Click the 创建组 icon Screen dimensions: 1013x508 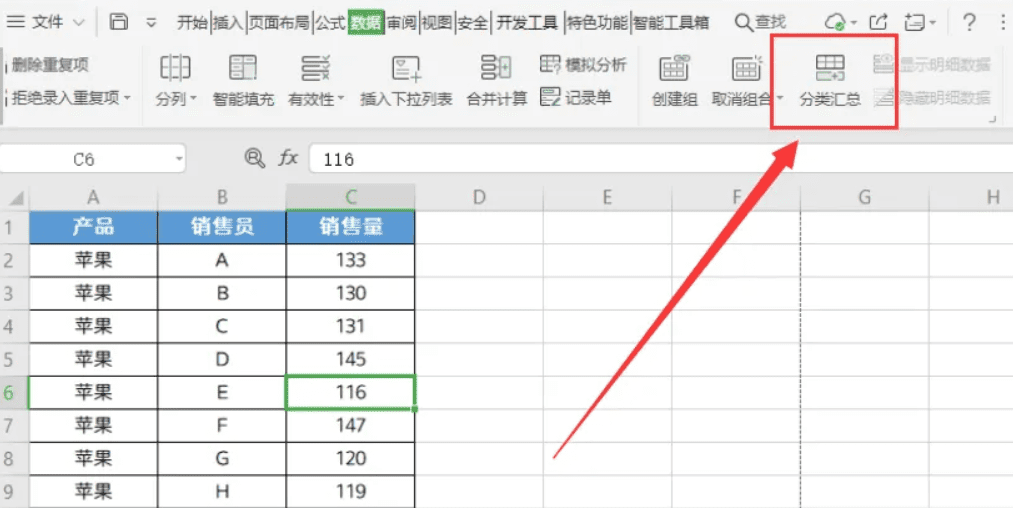674,68
